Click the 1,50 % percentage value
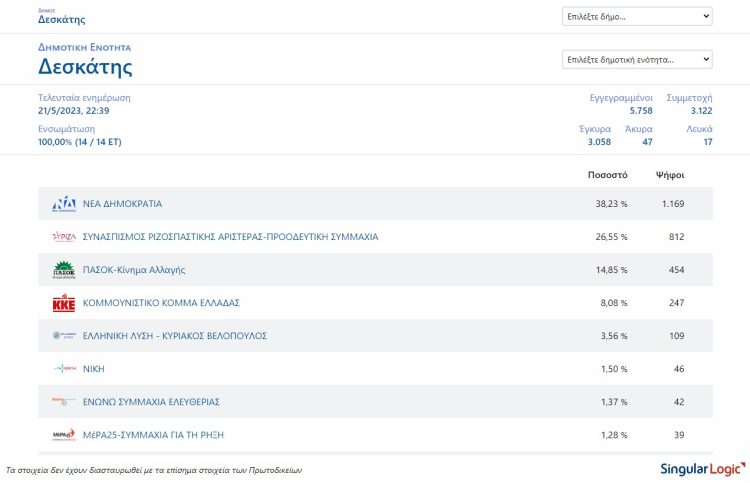 (x=614, y=369)
